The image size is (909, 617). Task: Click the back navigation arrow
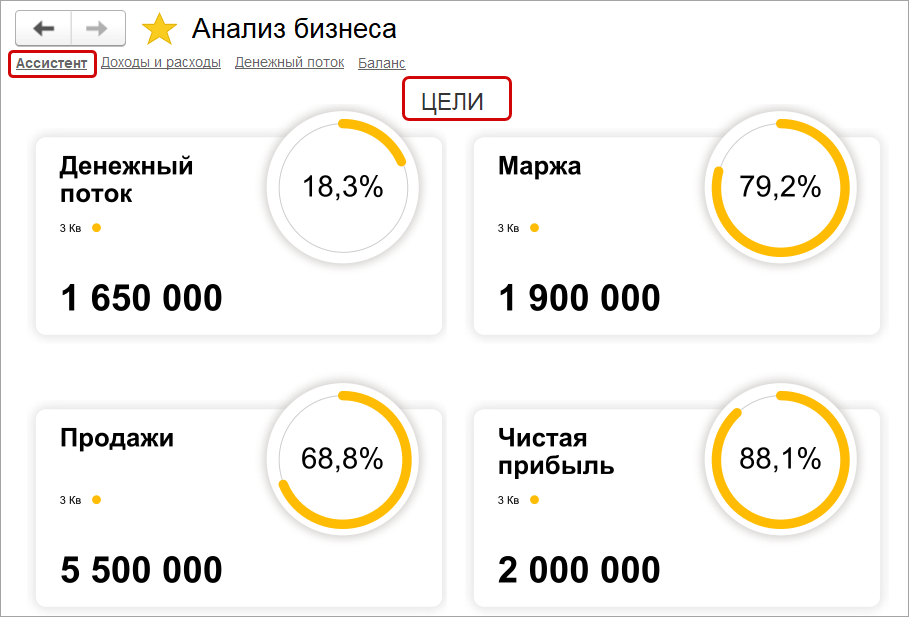pos(42,28)
